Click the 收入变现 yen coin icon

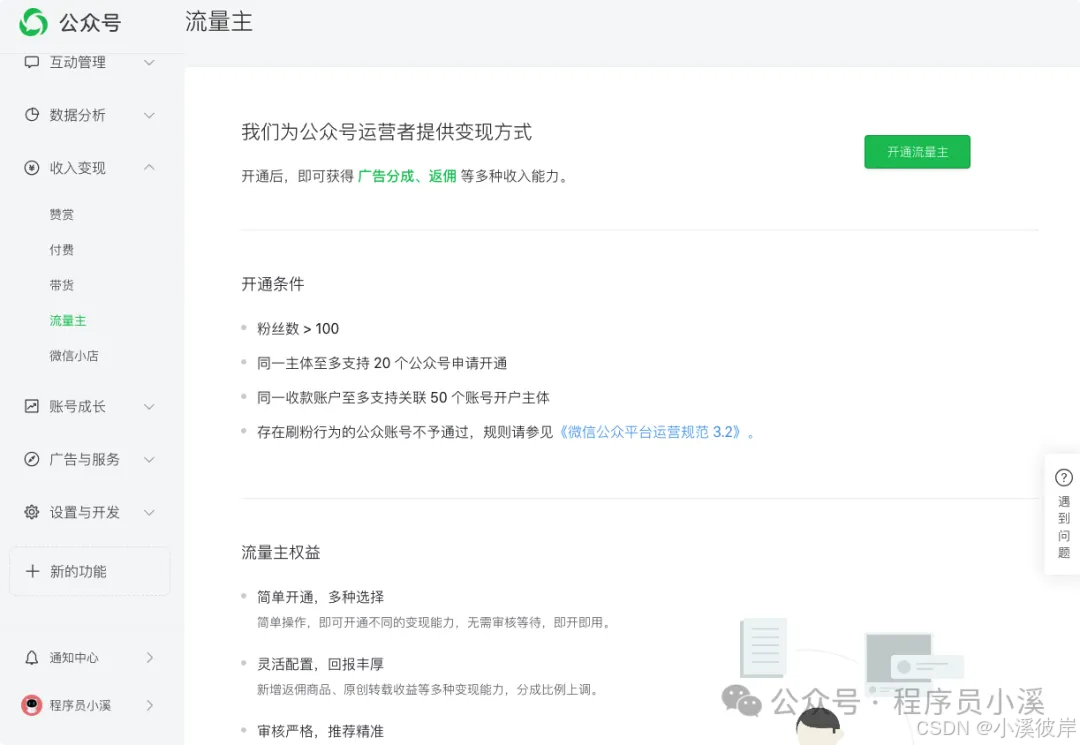32,168
